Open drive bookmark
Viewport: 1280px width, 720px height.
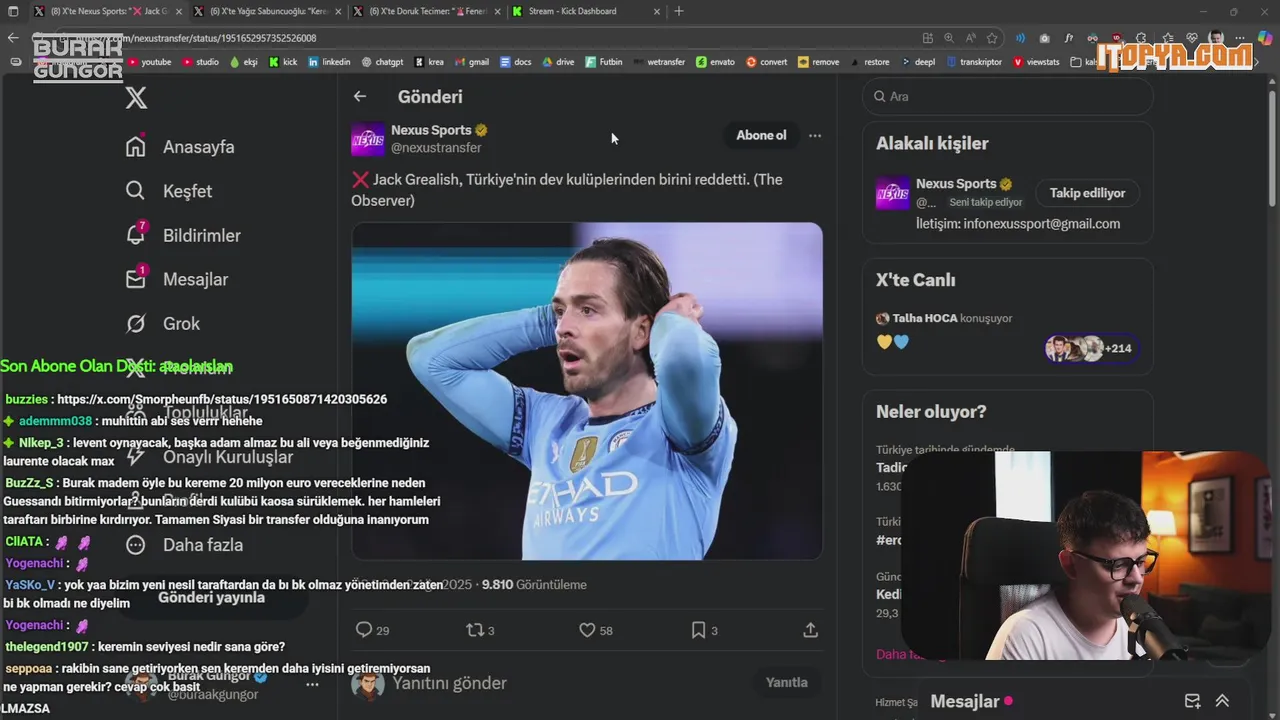point(558,62)
